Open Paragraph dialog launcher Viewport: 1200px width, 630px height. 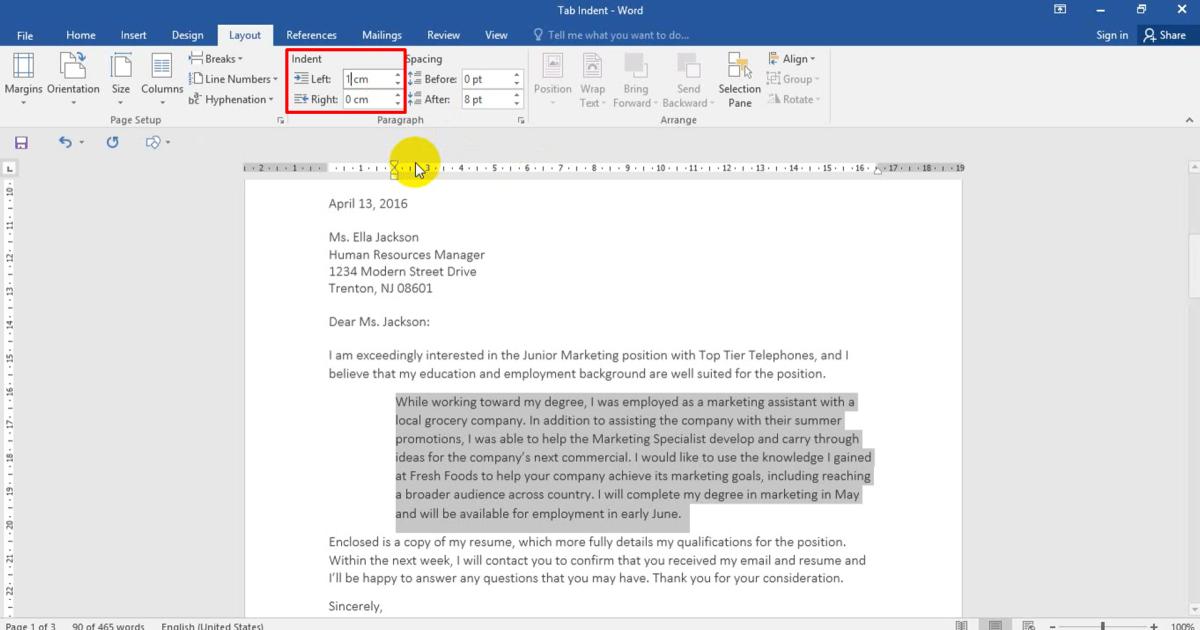[521, 120]
